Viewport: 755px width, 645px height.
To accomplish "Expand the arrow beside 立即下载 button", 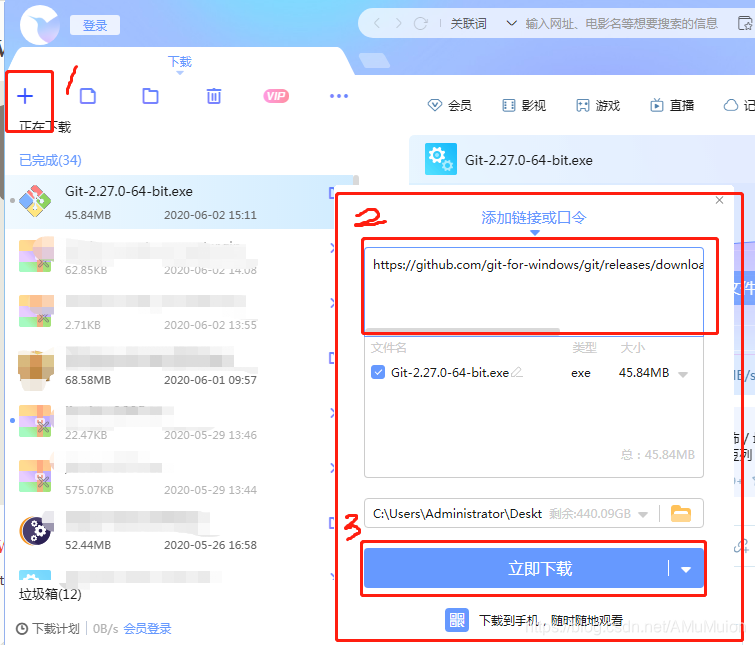I will click(686, 569).
